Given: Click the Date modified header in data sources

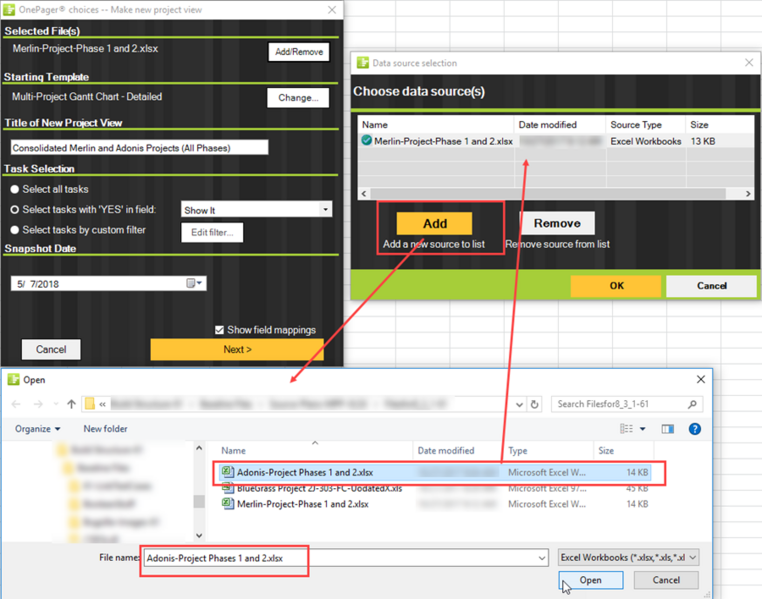Looking at the screenshot, I should 547,125.
